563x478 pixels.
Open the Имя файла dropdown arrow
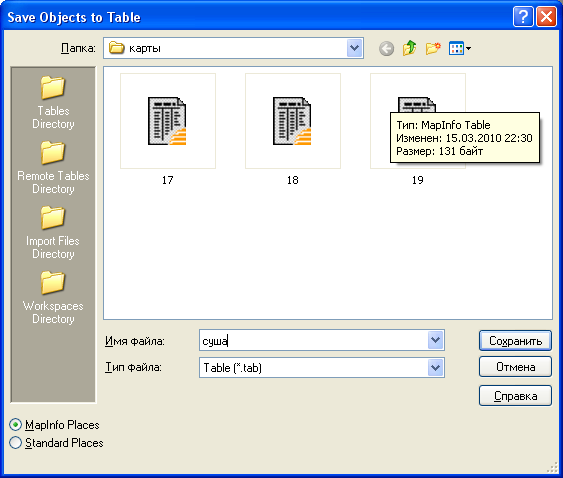coord(436,340)
